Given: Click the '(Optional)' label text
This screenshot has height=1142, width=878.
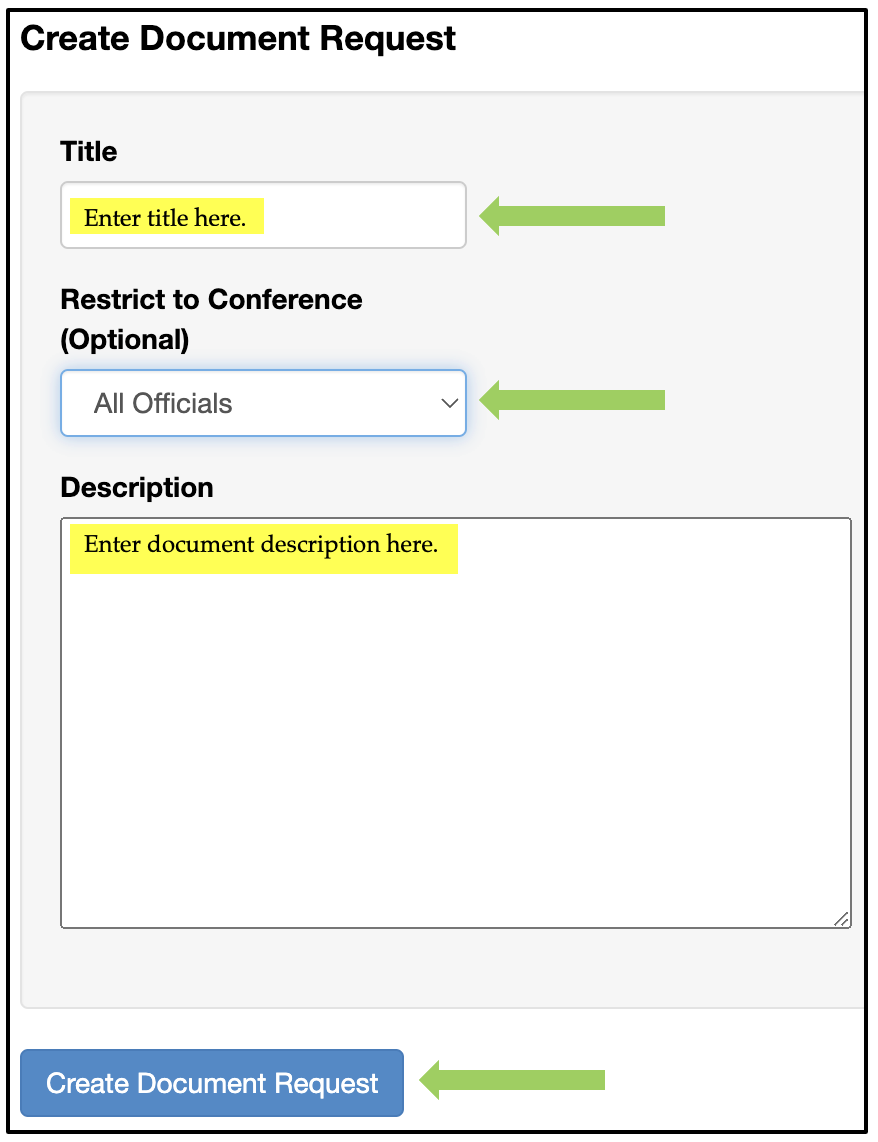Looking at the screenshot, I should [124, 339].
